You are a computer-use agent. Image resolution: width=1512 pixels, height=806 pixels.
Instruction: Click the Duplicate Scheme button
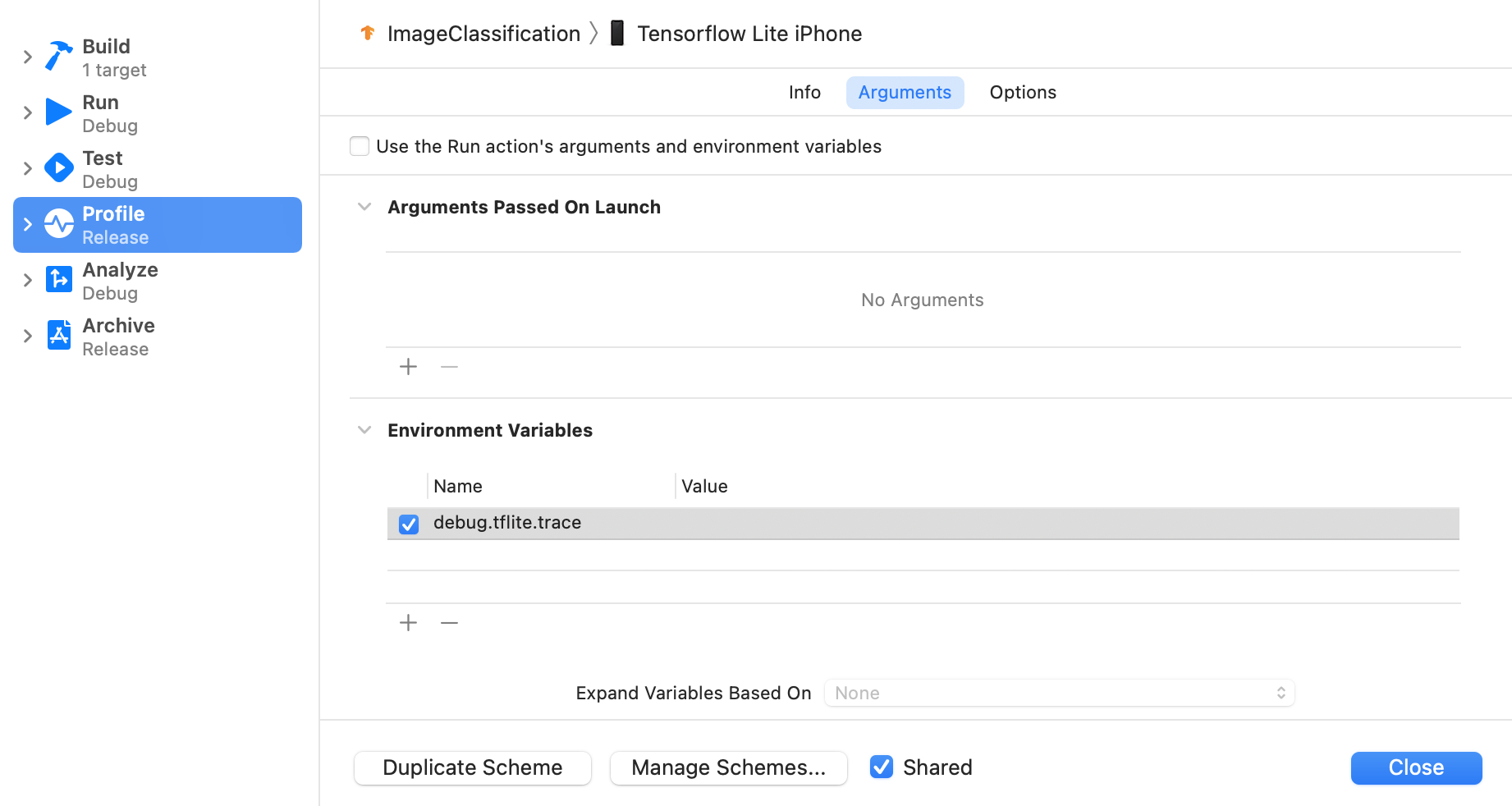(472, 767)
